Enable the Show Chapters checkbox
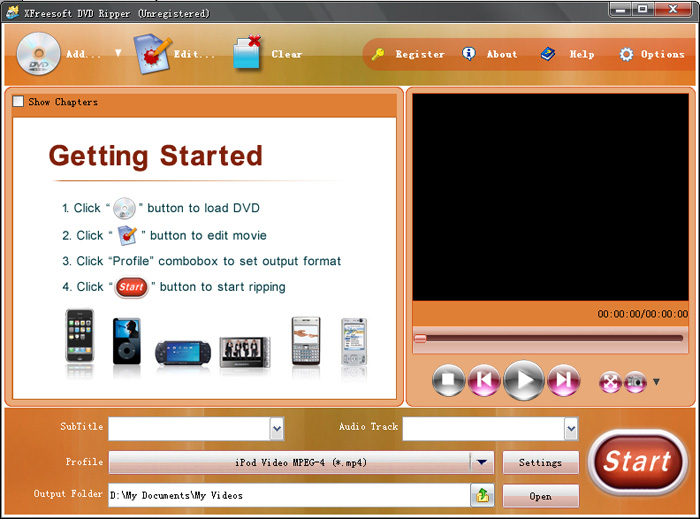The image size is (700, 519). click(x=18, y=101)
